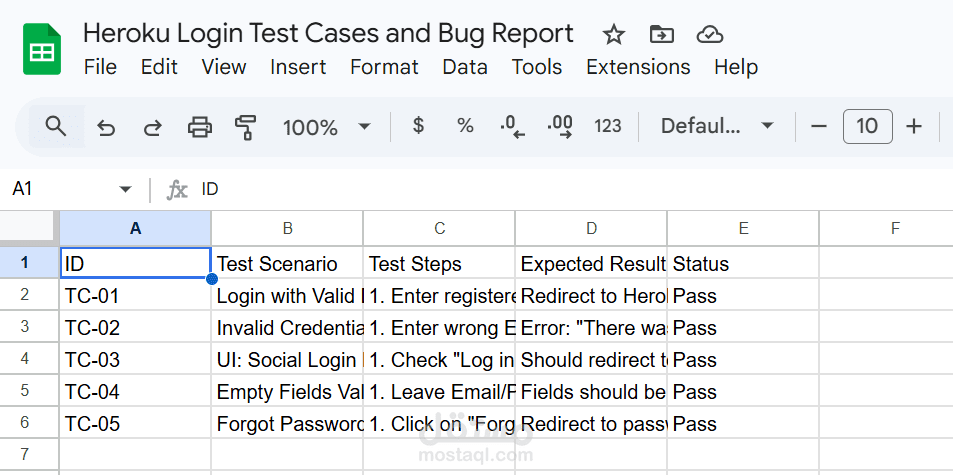Screen dimensions: 953x475
Task: Format as currency with dollar icon
Action: click(x=418, y=126)
